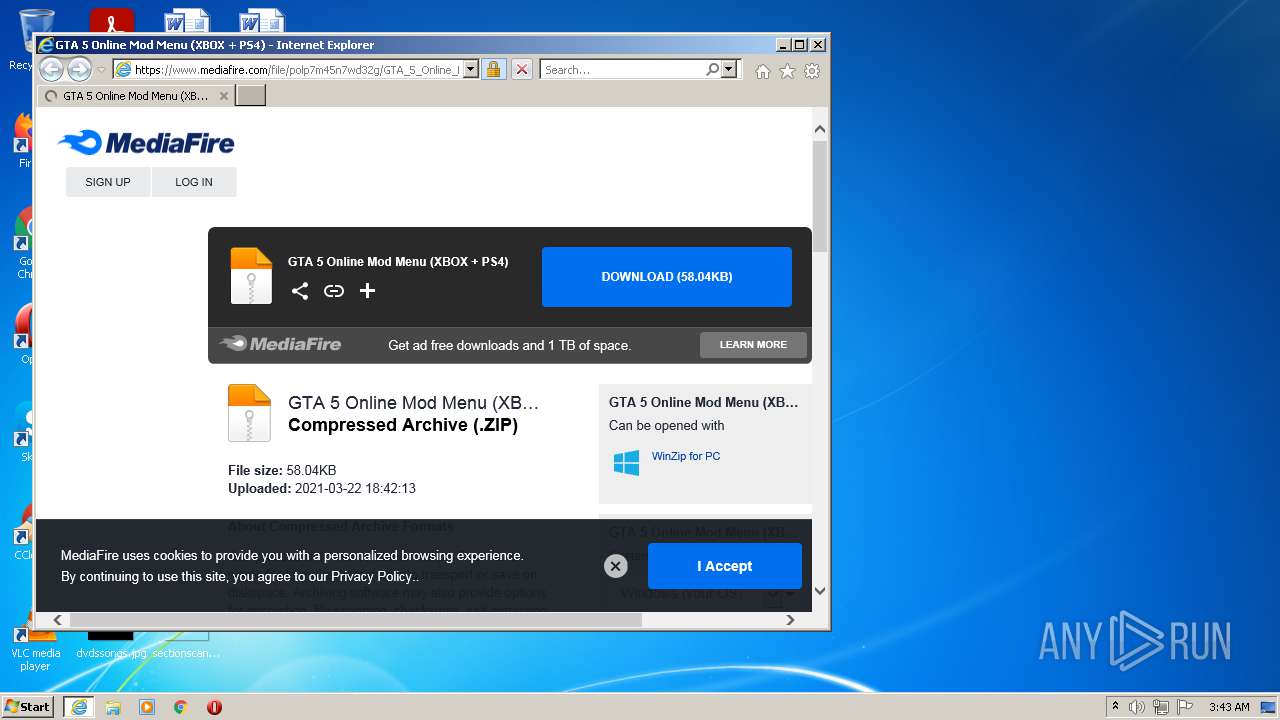Open Chrome from the taskbar
1280x720 pixels.
[181, 707]
